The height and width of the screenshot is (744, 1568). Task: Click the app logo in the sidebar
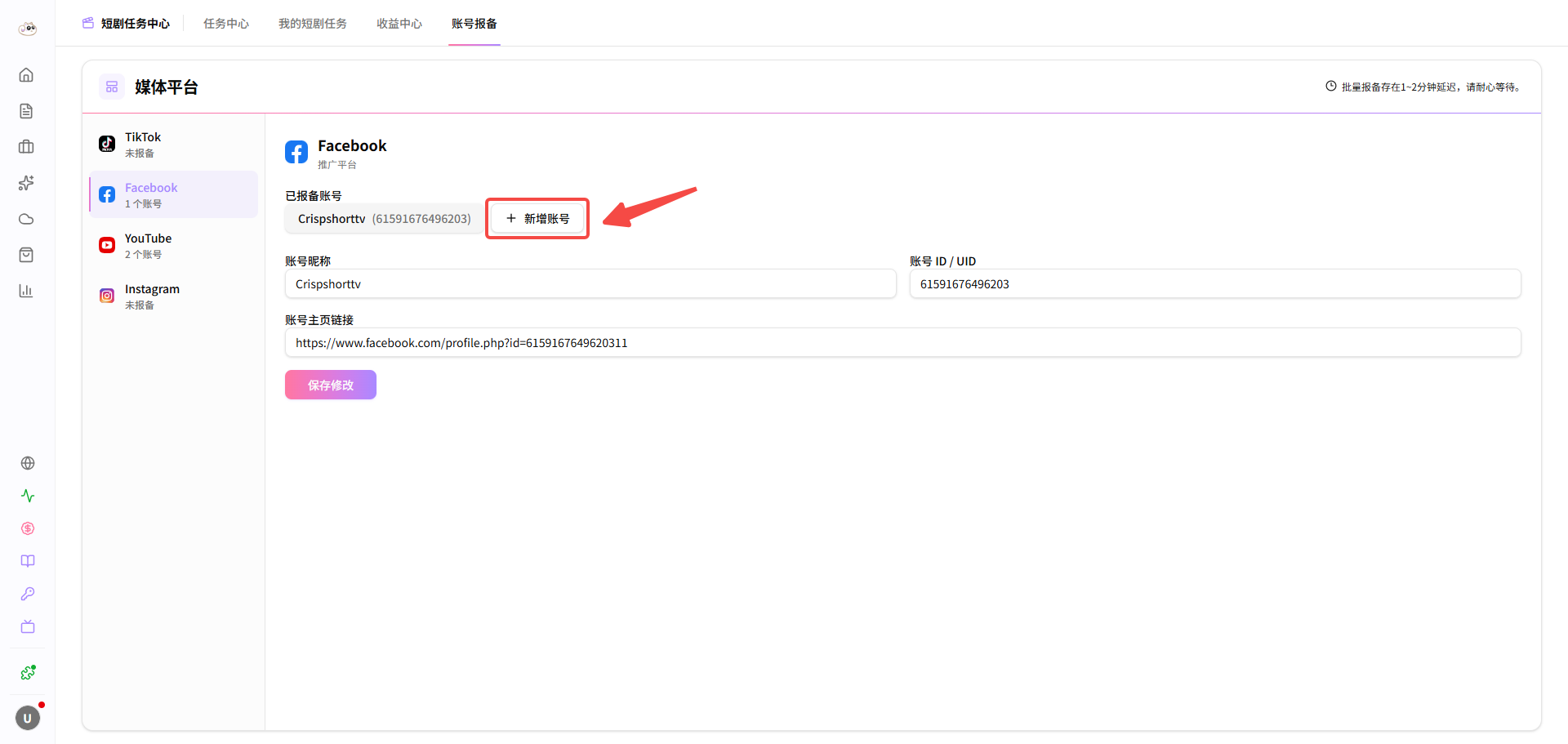click(x=28, y=29)
